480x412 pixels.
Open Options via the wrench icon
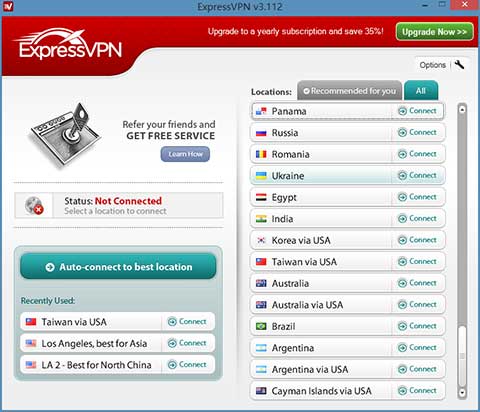[460, 64]
